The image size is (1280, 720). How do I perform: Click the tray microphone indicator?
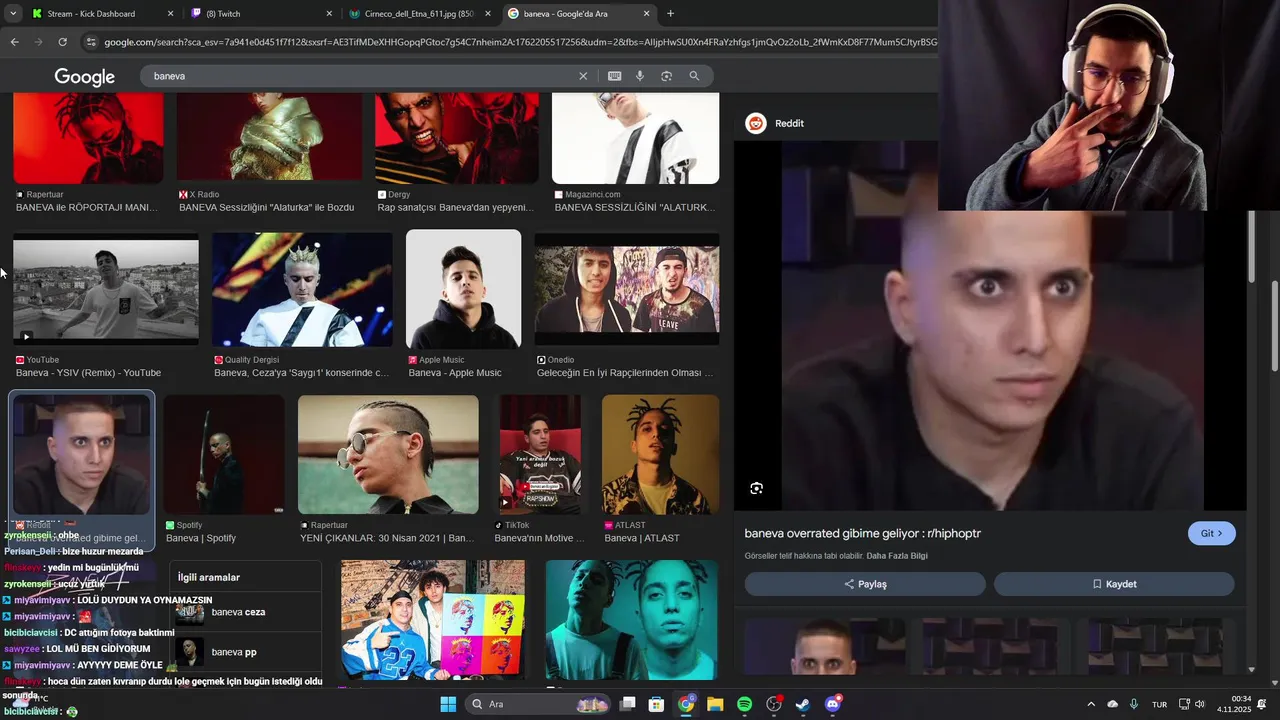coord(1134,704)
